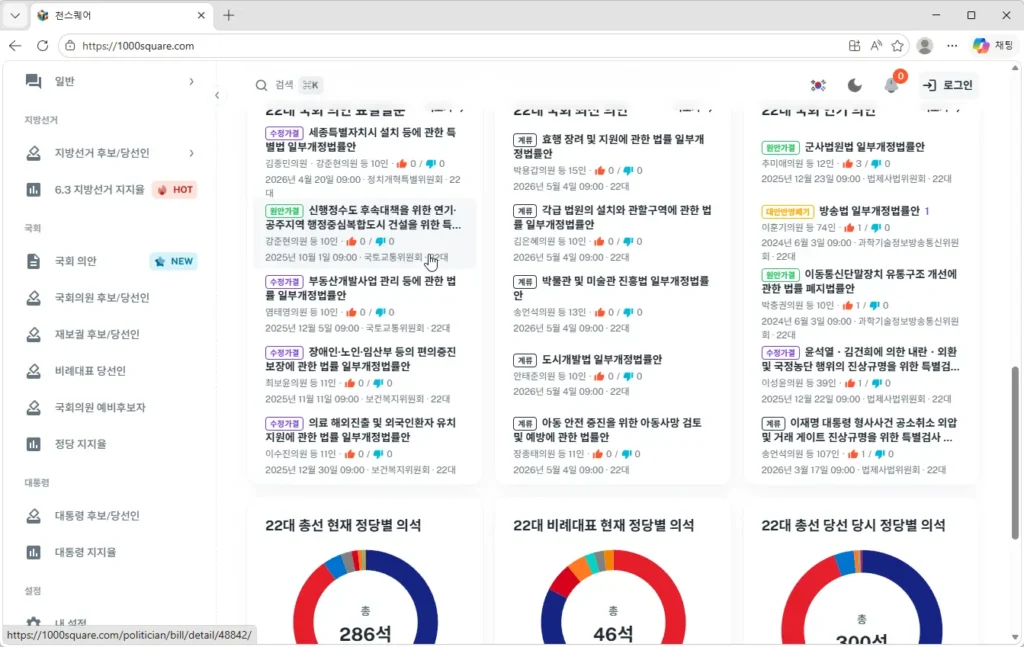The image size is (1024, 647).
Task: Open browser profile avatar icon
Action: 924,46
